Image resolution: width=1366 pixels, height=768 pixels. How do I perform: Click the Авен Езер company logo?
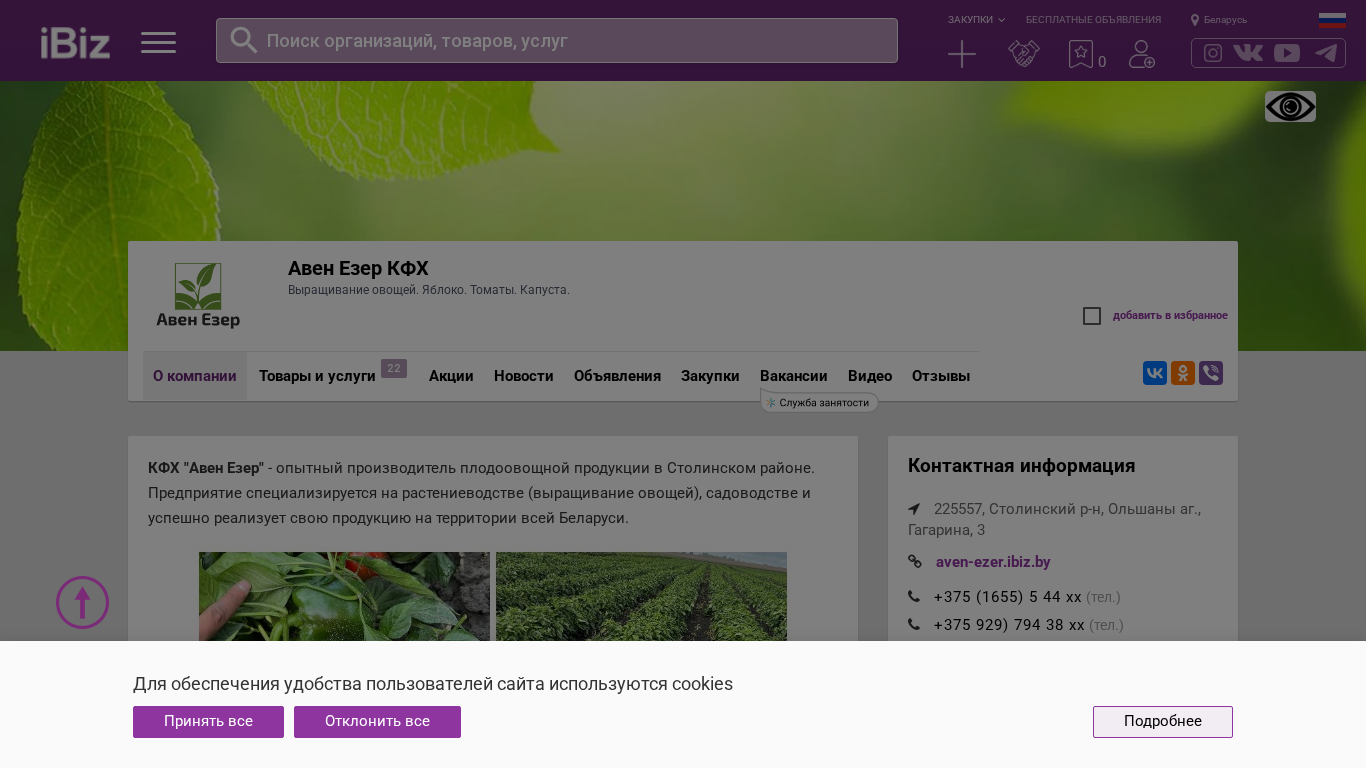pyautogui.click(x=198, y=295)
